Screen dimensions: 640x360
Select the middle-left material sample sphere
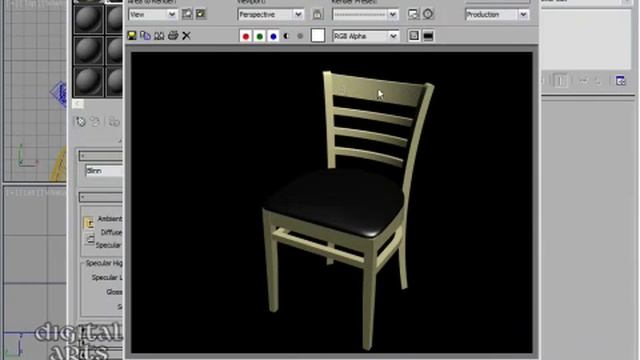pyautogui.click(x=88, y=50)
